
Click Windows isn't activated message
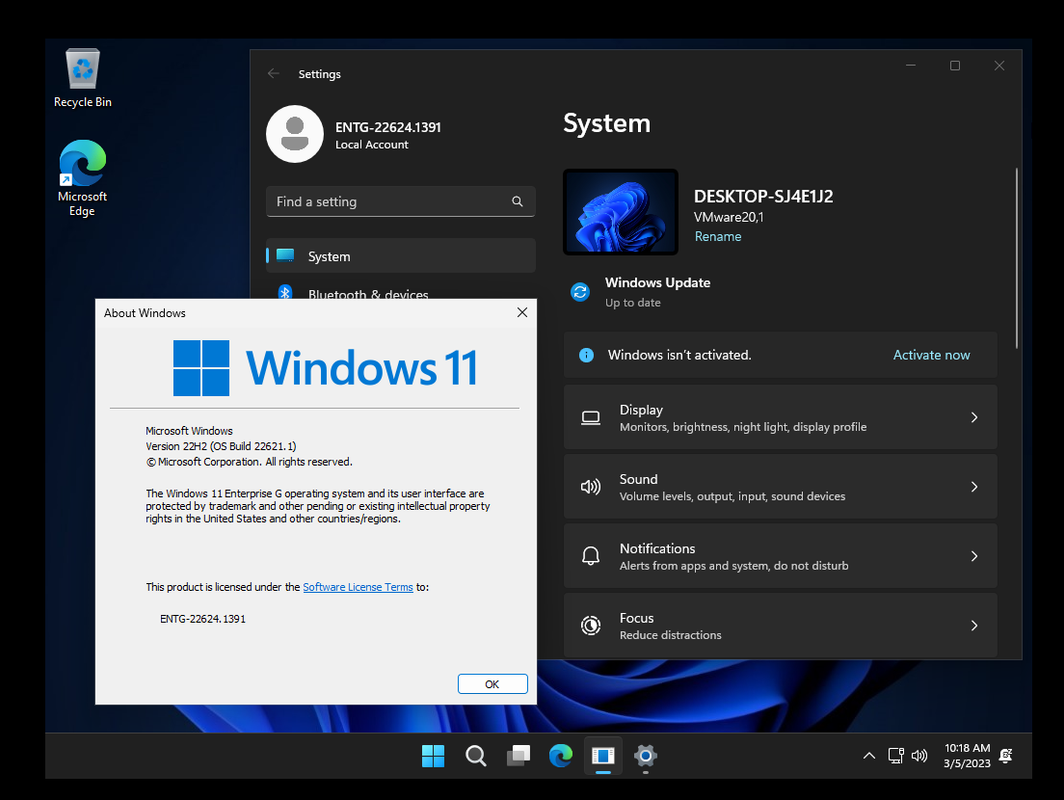coord(679,355)
